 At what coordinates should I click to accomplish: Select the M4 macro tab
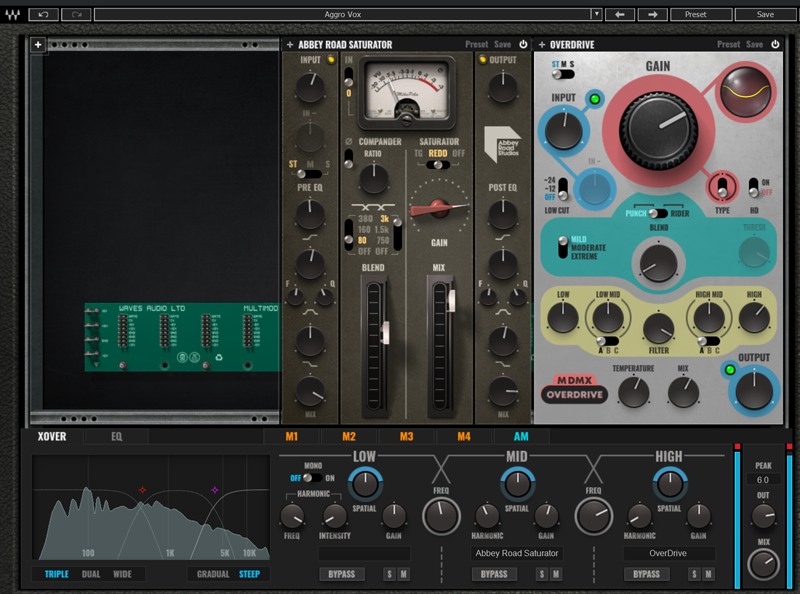[464, 436]
